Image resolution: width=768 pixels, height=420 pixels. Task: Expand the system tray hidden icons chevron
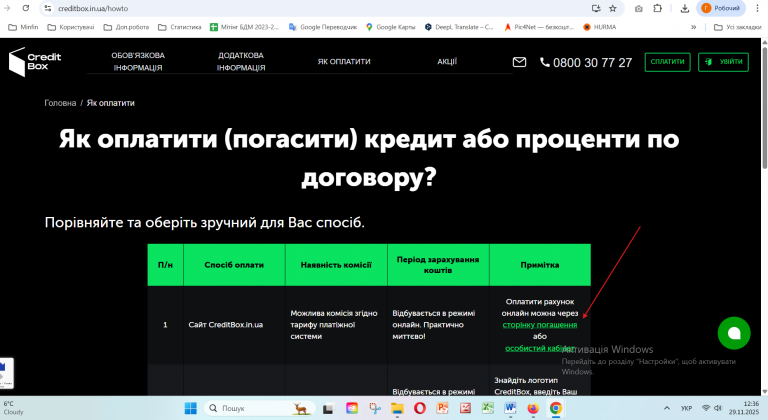[x=667, y=408]
